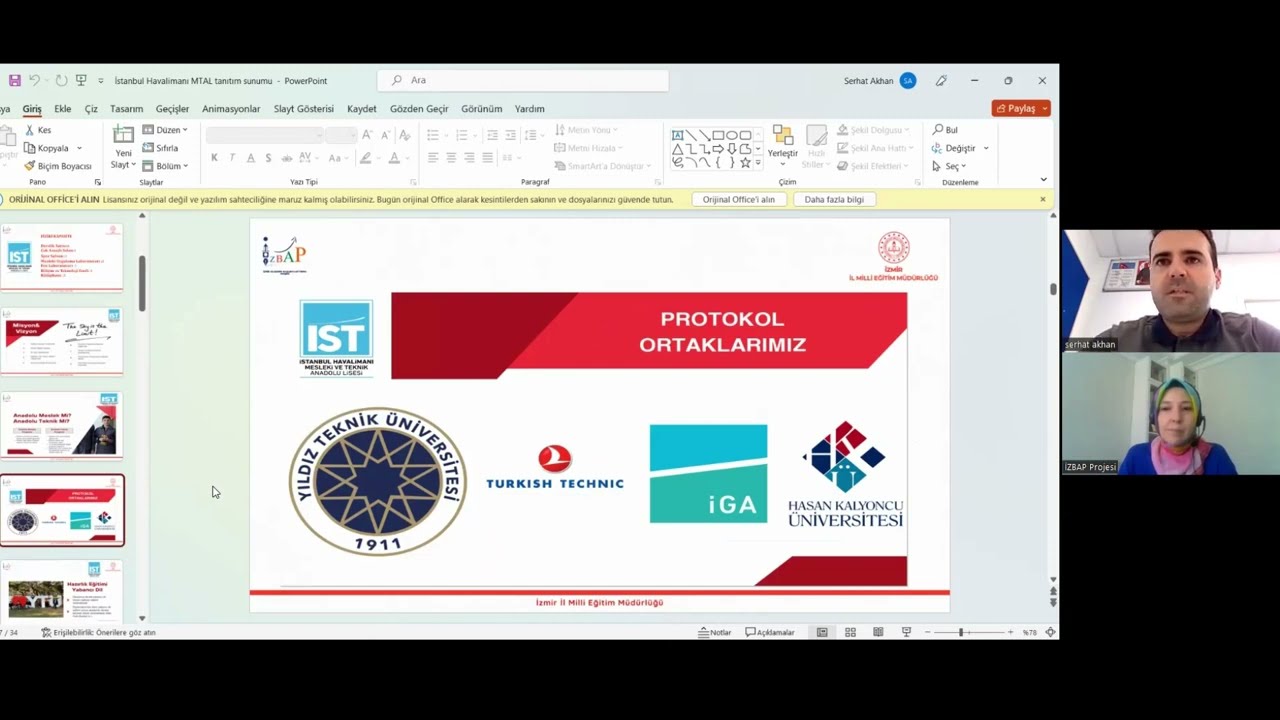1280x720 pixels.
Task: Select the star shape in shapes gallery
Action: click(745, 162)
